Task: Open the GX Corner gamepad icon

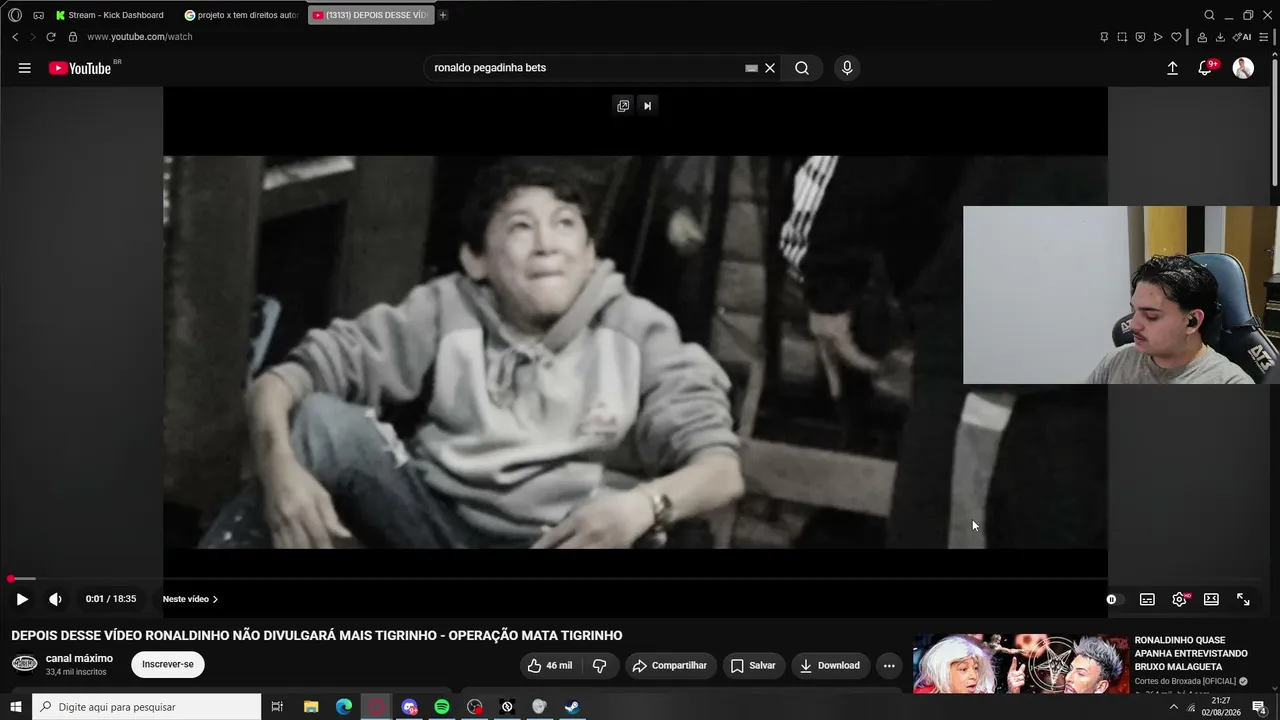Action: coord(38,15)
